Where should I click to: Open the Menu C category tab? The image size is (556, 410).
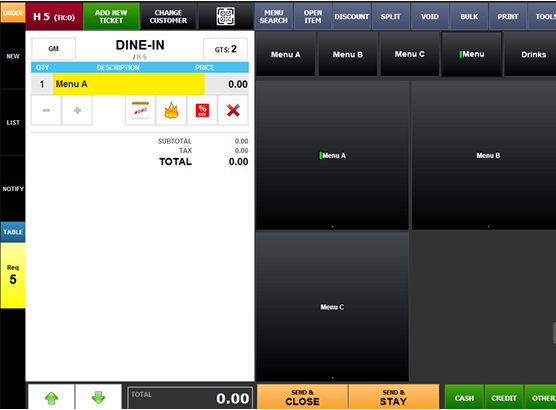(410, 54)
